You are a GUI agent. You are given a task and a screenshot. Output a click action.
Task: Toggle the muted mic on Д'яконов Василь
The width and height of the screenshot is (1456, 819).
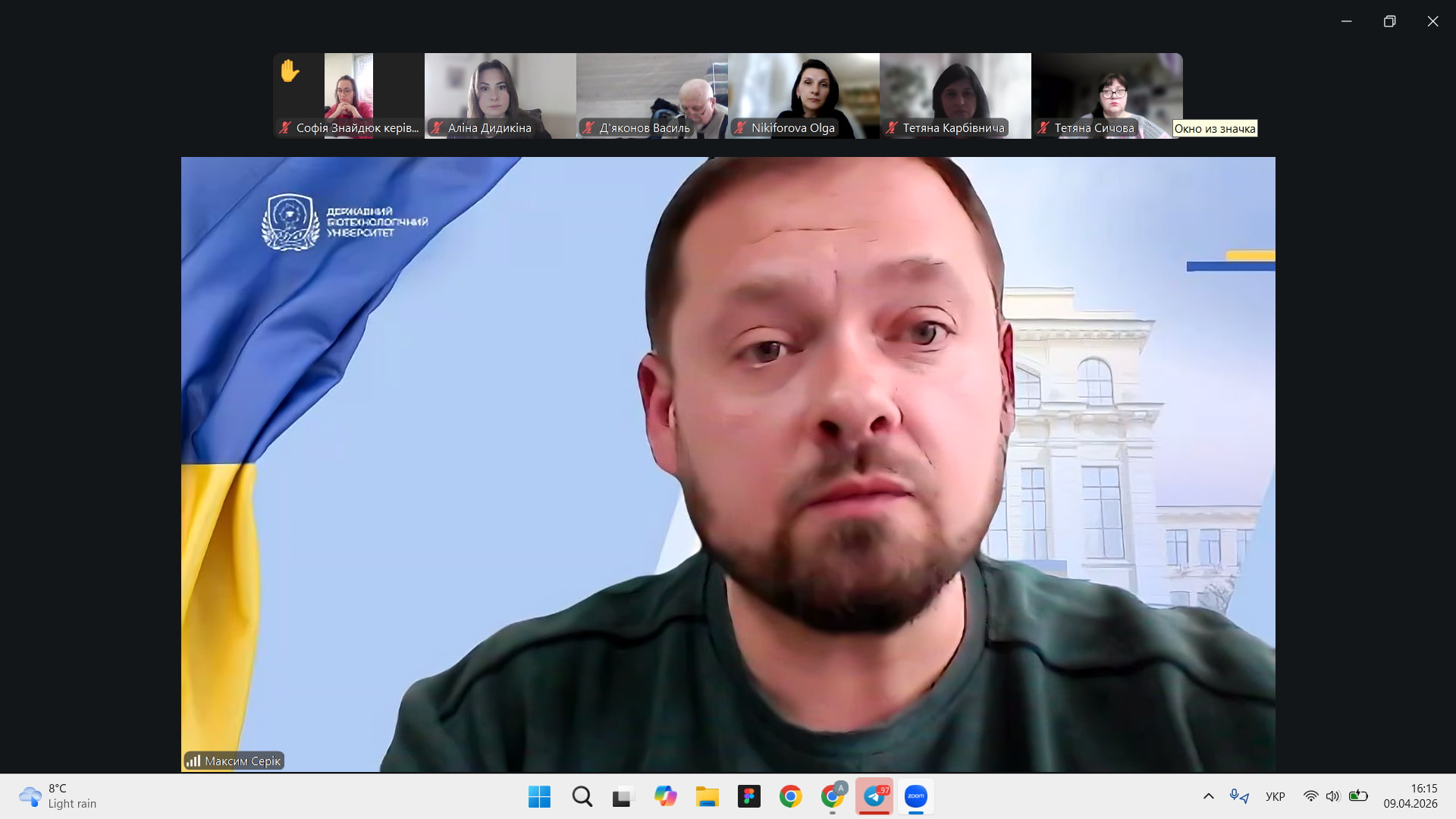click(x=588, y=127)
